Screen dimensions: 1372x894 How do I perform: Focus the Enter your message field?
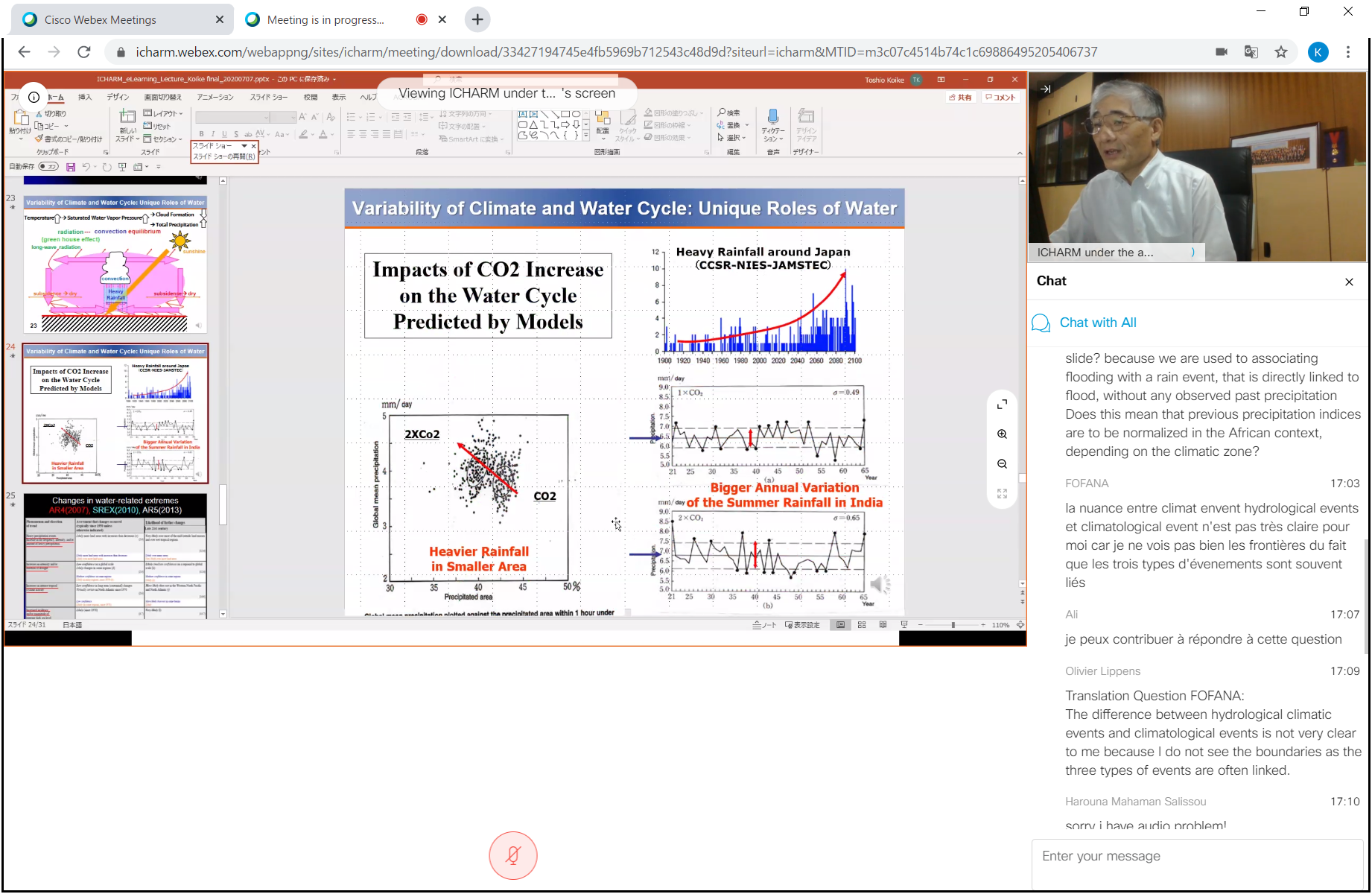pyautogui.click(x=1197, y=863)
